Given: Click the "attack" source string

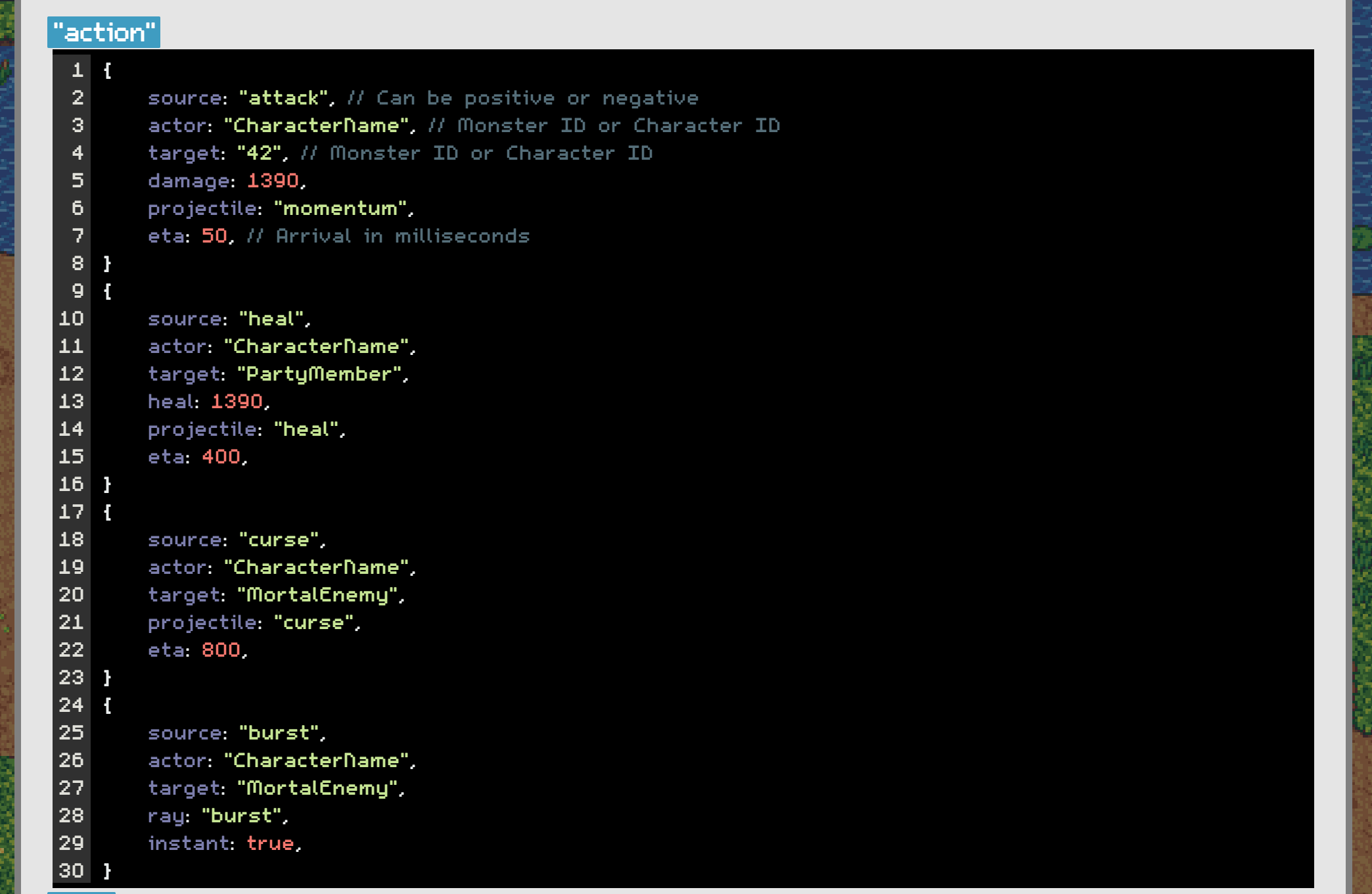Looking at the screenshot, I should click(284, 98).
